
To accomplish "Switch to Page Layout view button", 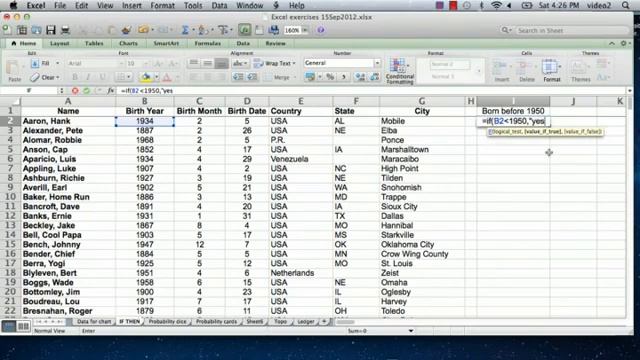I will (23, 326).
